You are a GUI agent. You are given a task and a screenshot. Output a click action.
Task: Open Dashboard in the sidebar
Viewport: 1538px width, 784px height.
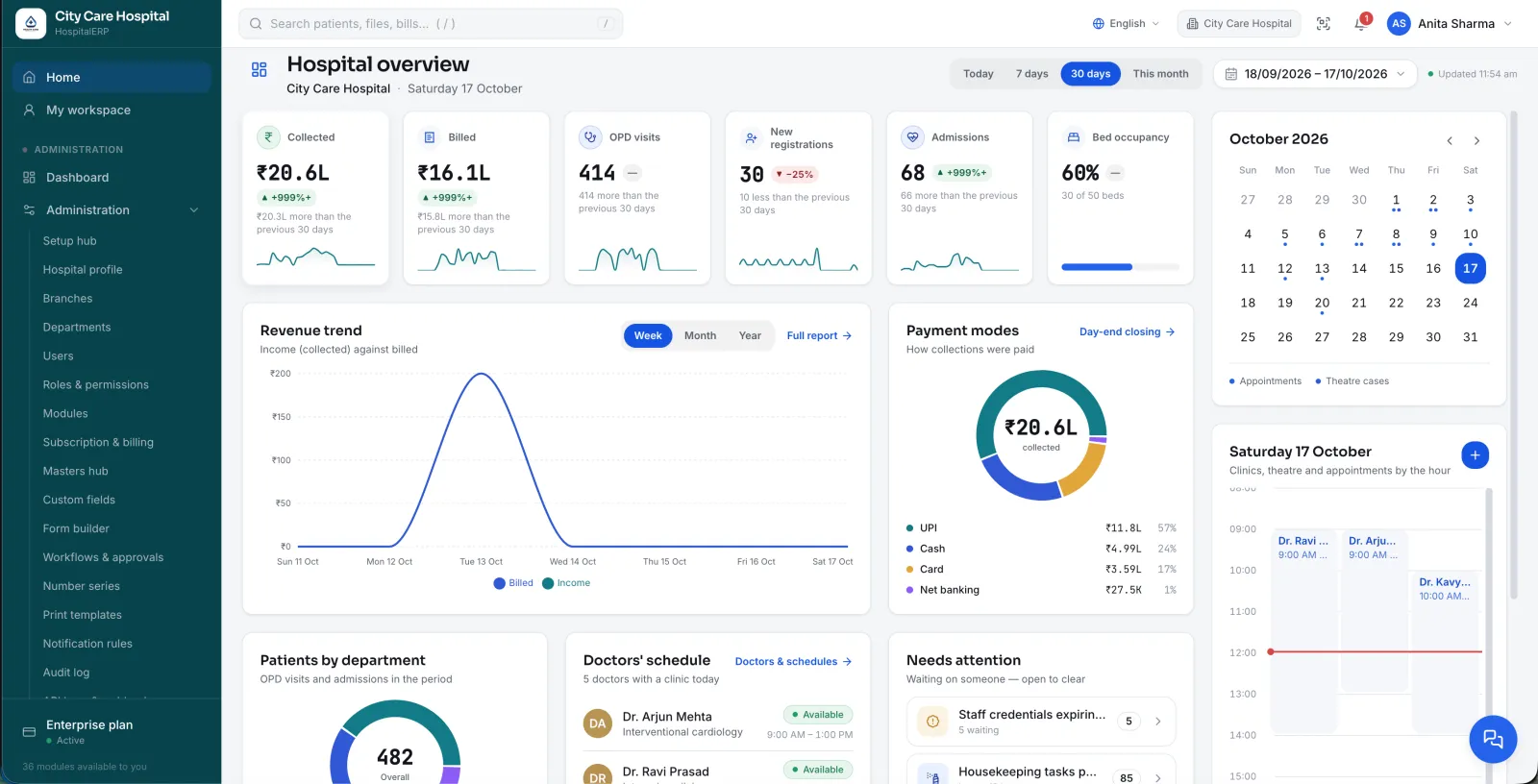[x=112, y=178]
